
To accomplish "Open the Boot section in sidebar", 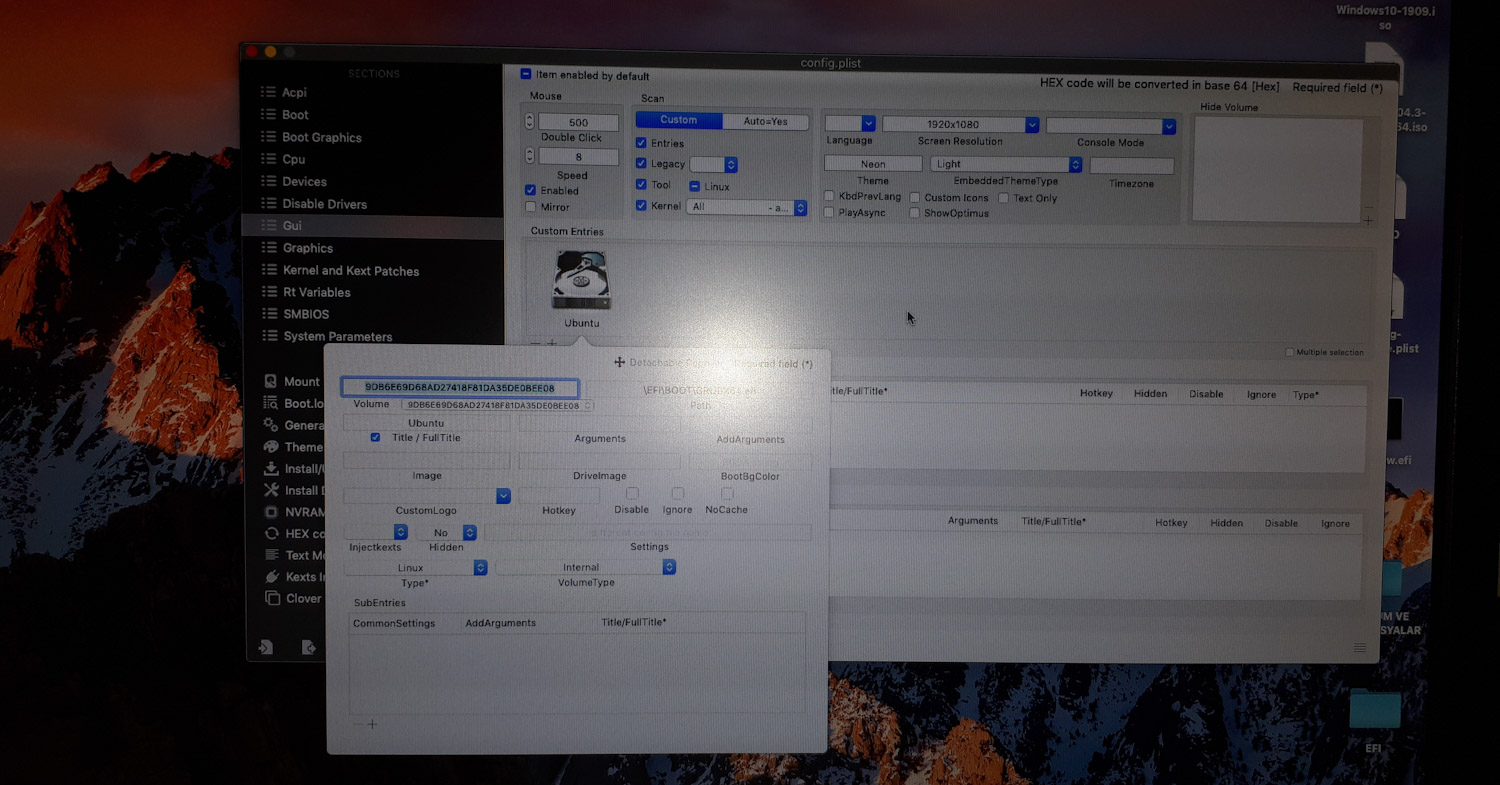I will click(x=295, y=115).
